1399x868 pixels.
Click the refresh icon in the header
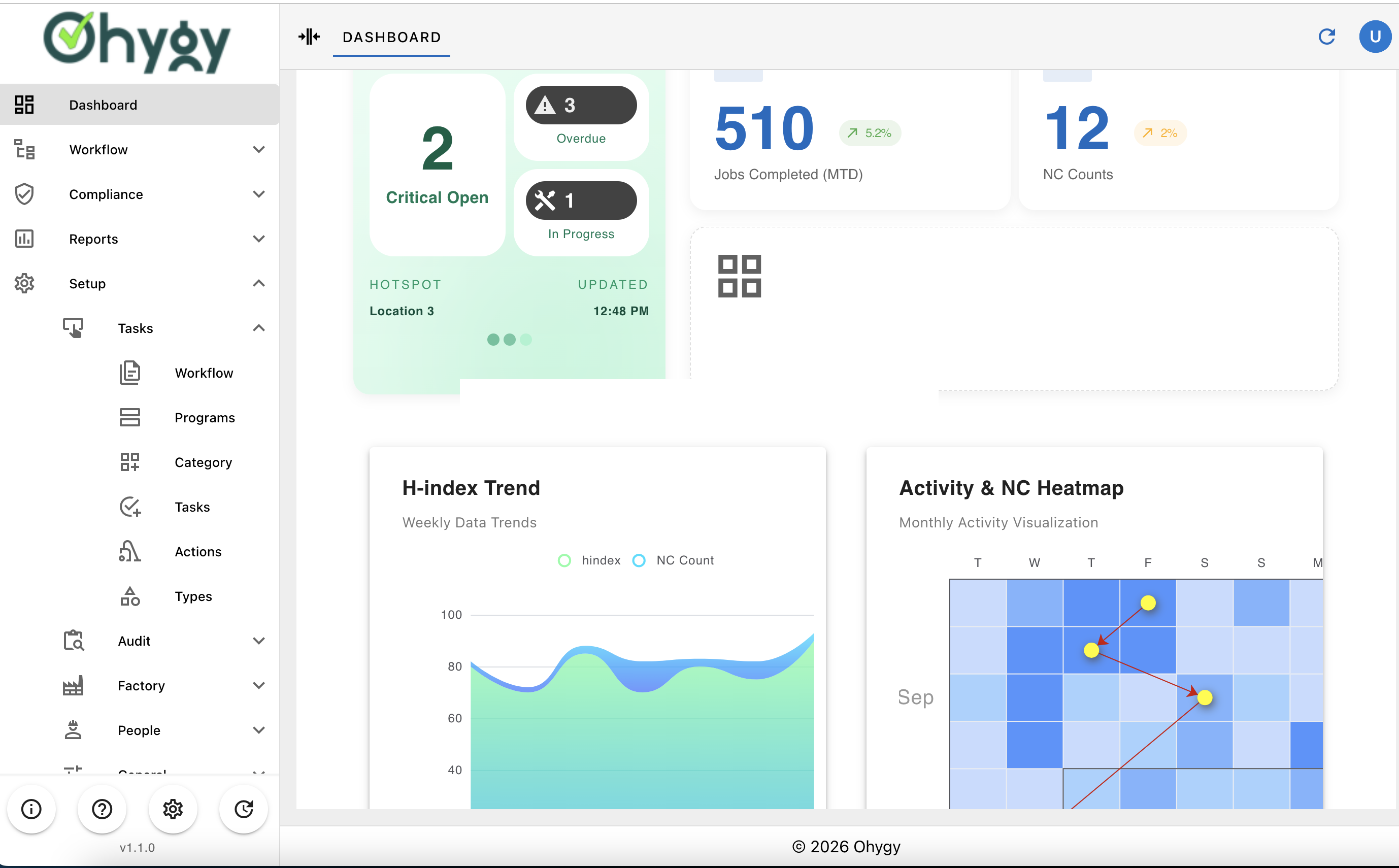(x=1327, y=37)
